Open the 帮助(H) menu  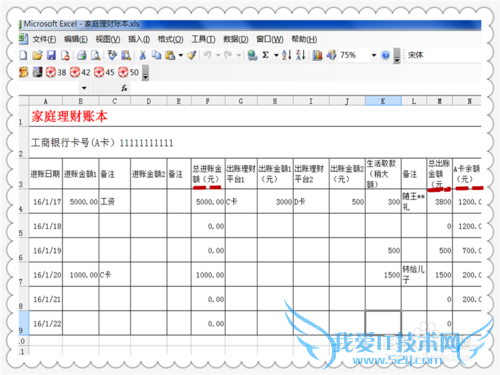(x=304, y=39)
